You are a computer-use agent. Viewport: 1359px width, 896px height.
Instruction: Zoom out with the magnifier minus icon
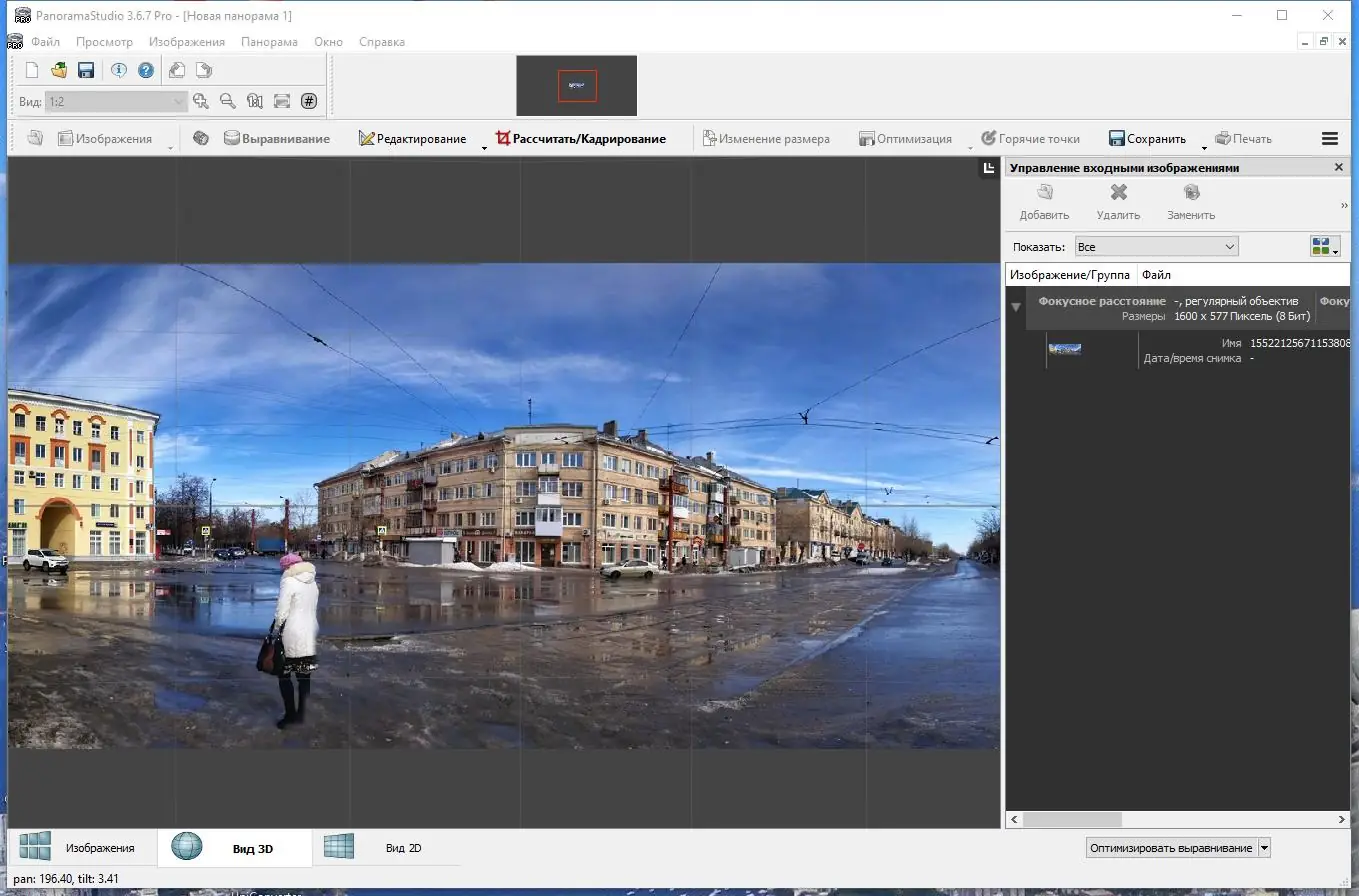[x=228, y=101]
